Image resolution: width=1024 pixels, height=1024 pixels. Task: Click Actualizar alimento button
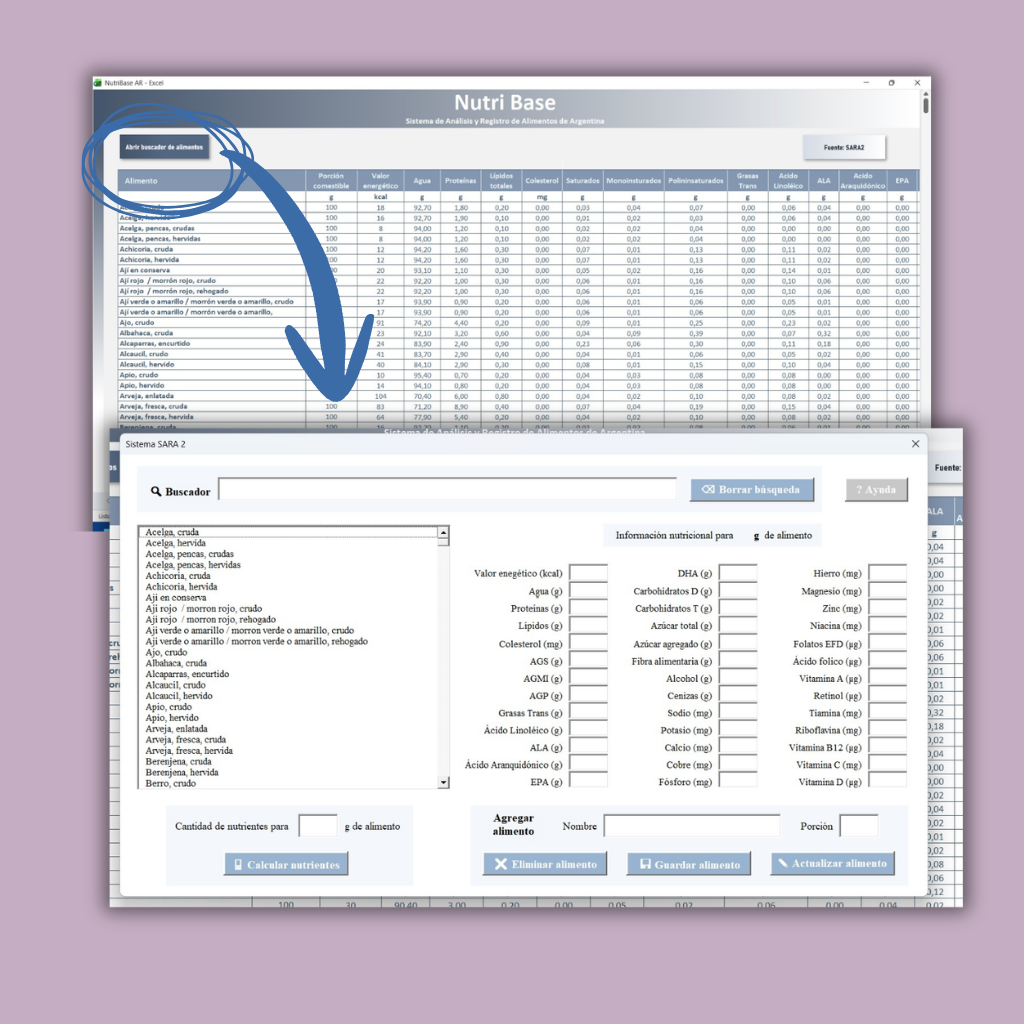pos(832,863)
